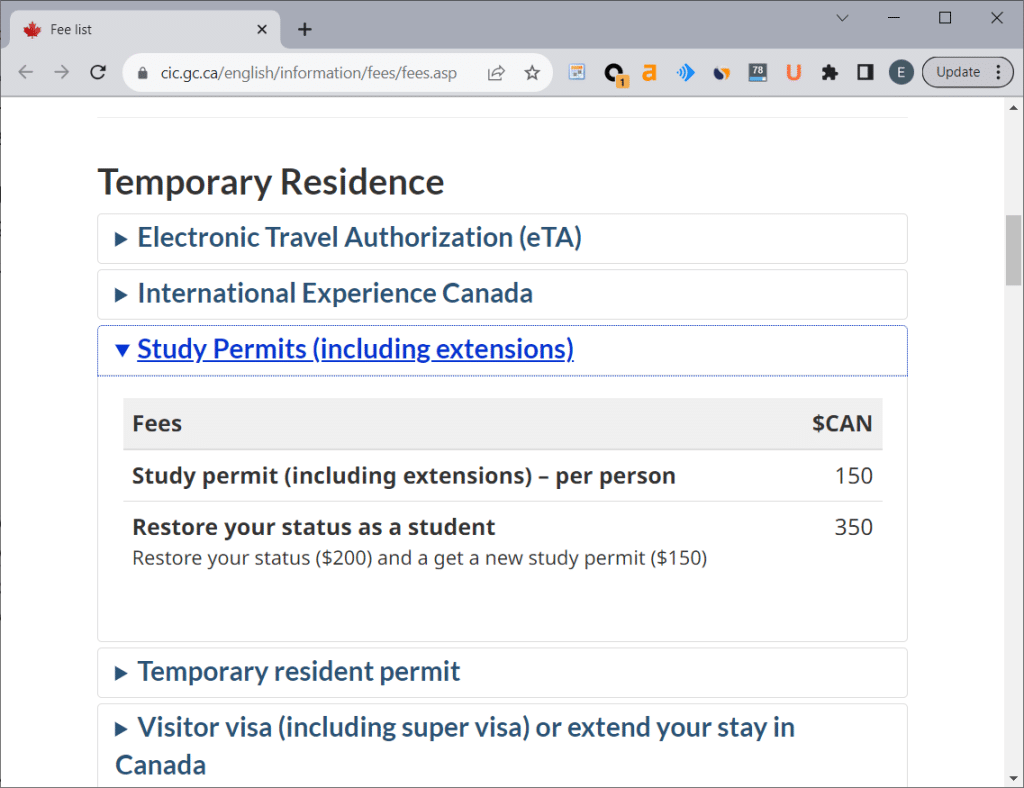Select the Fee list browser tab
Screen dimensions: 1024x788
coord(140,29)
